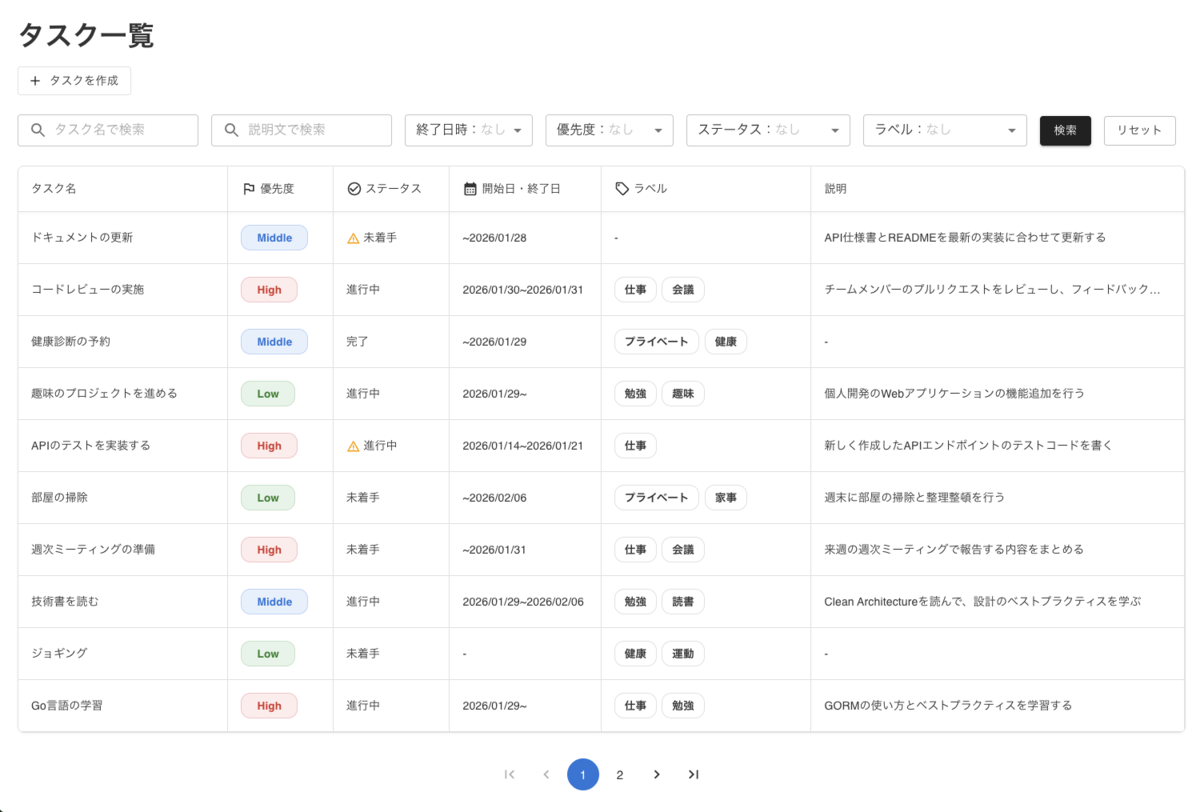Click date ~2026/02/06 in 部屋の掃除 row
The width and height of the screenshot is (1200, 812).
[x=495, y=498]
